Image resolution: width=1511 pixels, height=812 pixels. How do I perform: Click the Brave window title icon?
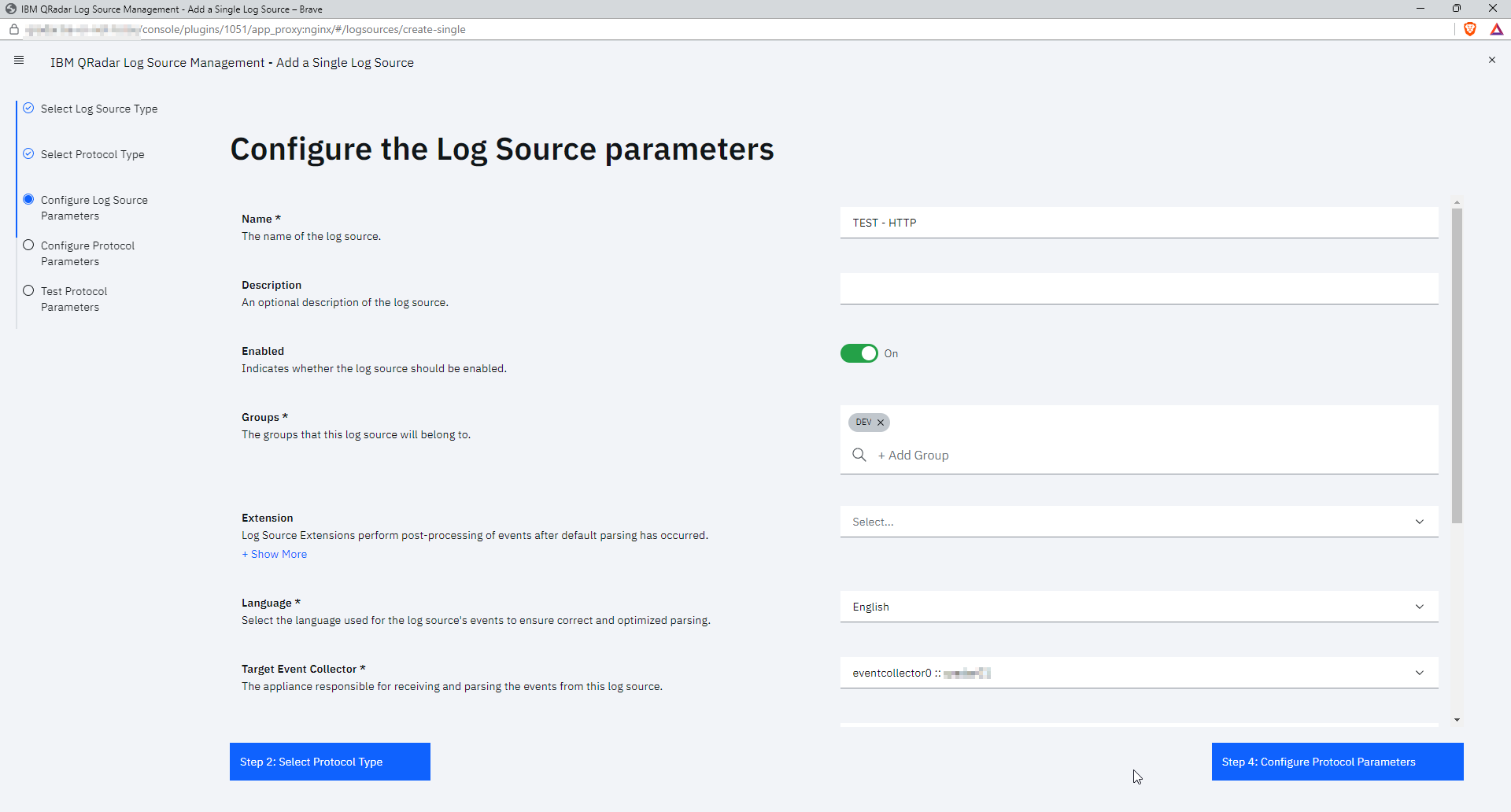(x=11, y=9)
